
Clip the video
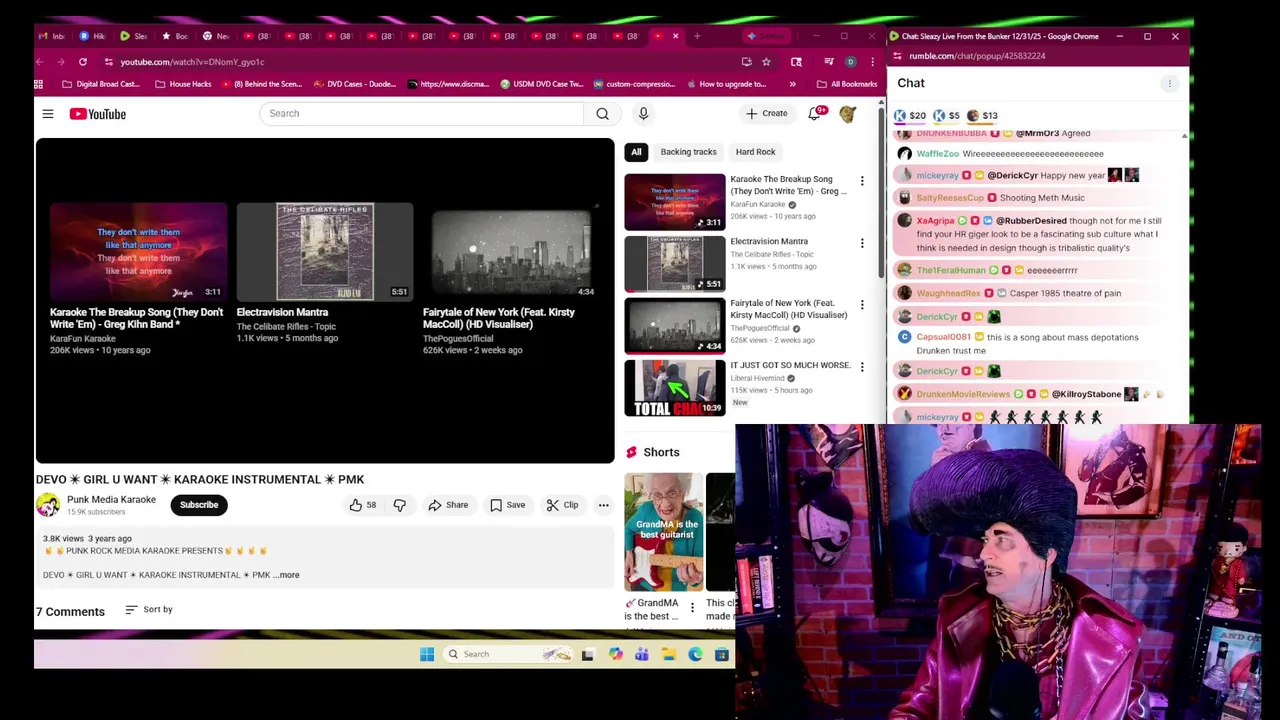562,505
